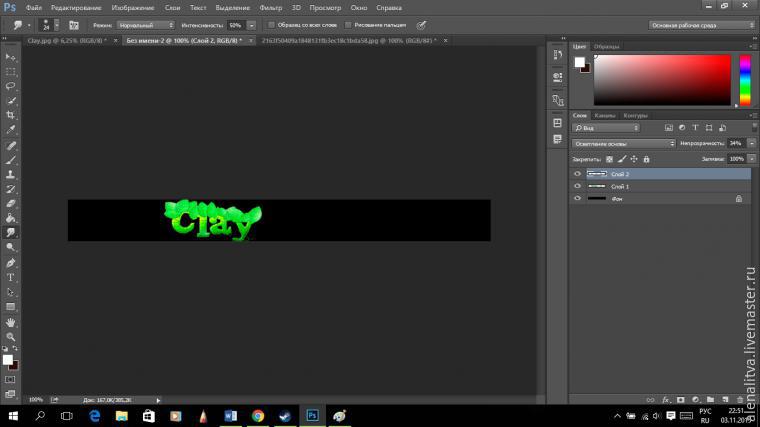Toggle visibility of the Фон layer

pos(577,199)
